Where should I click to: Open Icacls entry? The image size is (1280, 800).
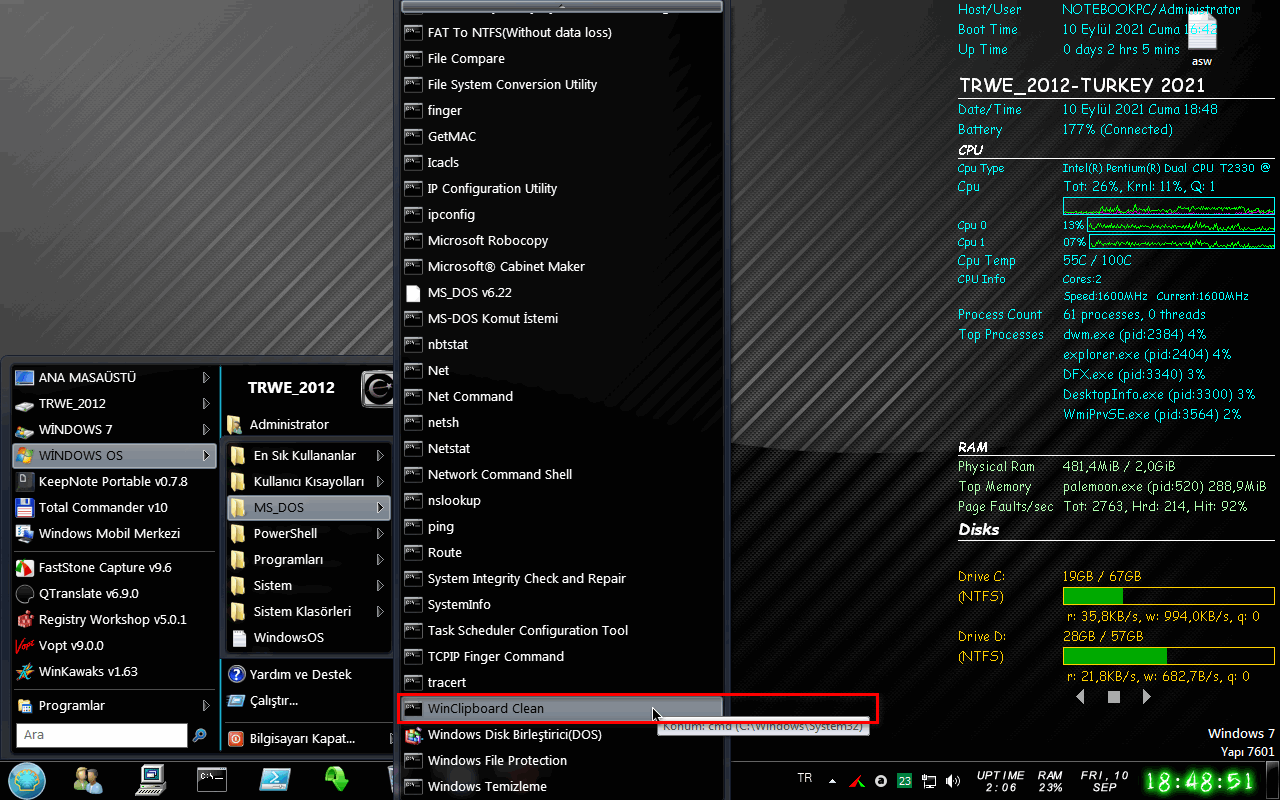click(x=561, y=162)
